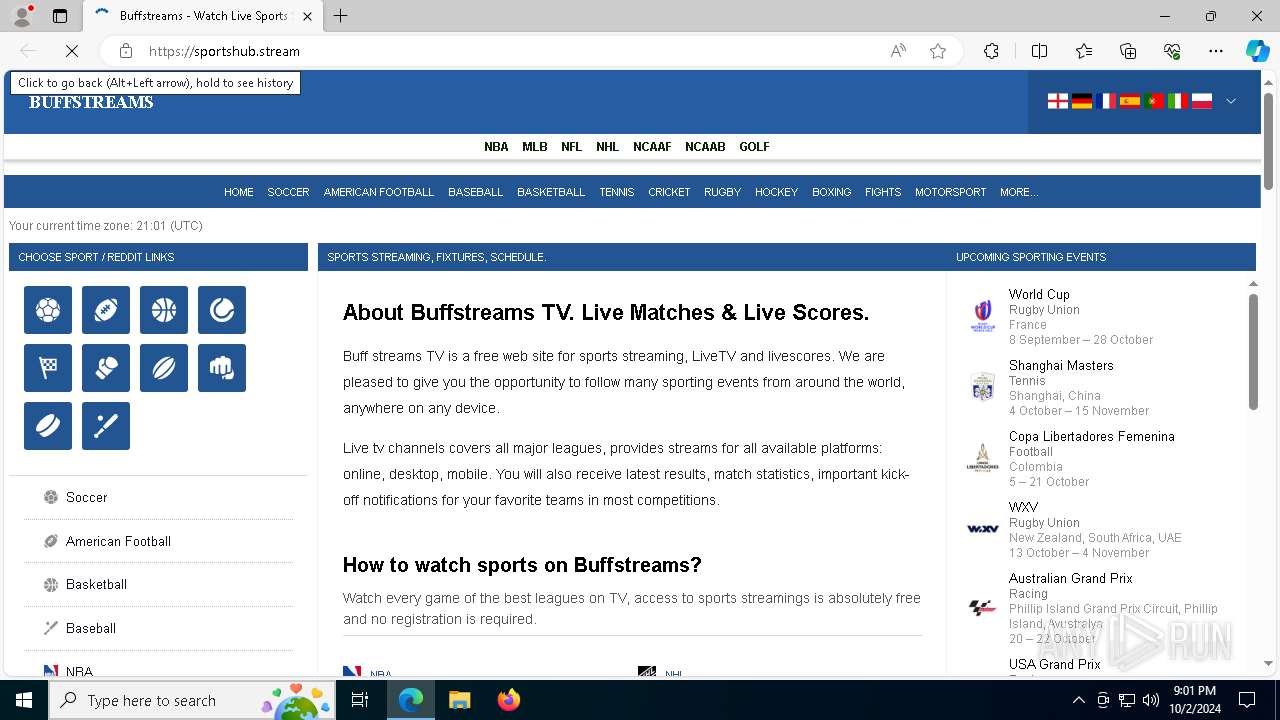Screen dimensions: 1280x720
Task: Switch language via the Spanish flag
Action: click(x=1130, y=101)
